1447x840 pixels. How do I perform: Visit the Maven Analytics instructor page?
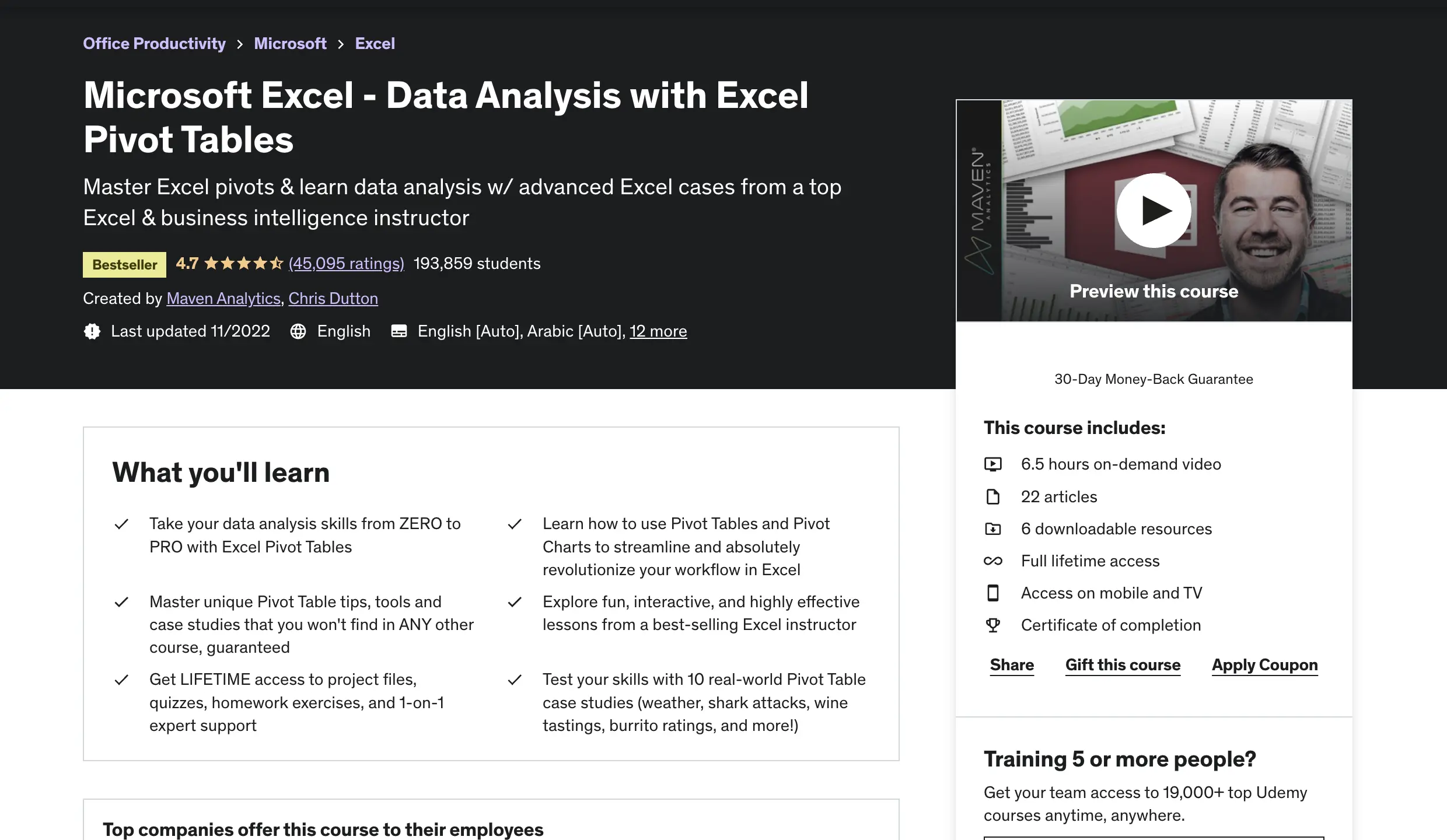pos(223,299)
